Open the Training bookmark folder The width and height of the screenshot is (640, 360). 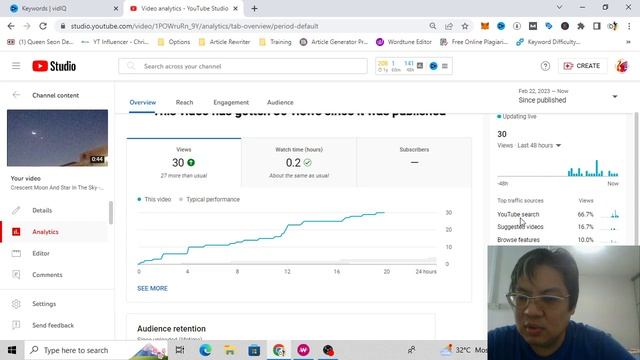[x=276, y=42]
